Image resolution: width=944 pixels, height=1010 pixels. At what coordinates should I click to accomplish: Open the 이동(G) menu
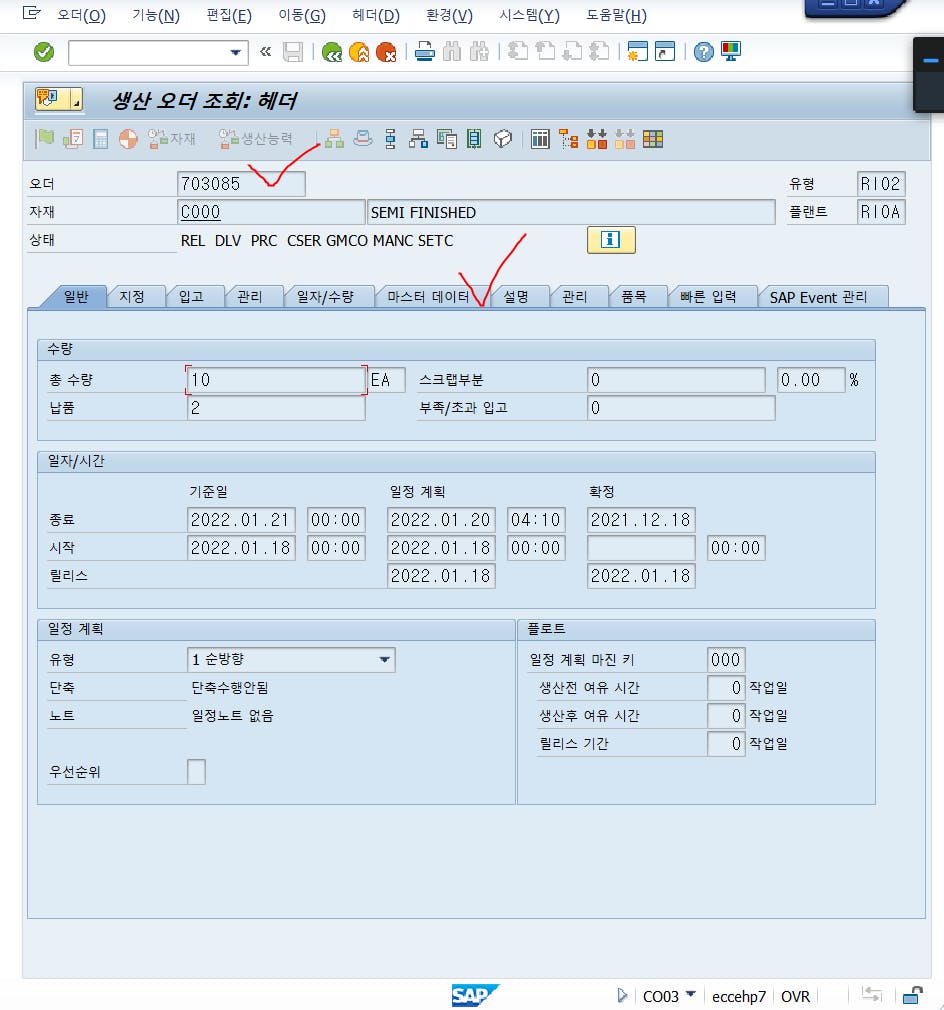302,15
